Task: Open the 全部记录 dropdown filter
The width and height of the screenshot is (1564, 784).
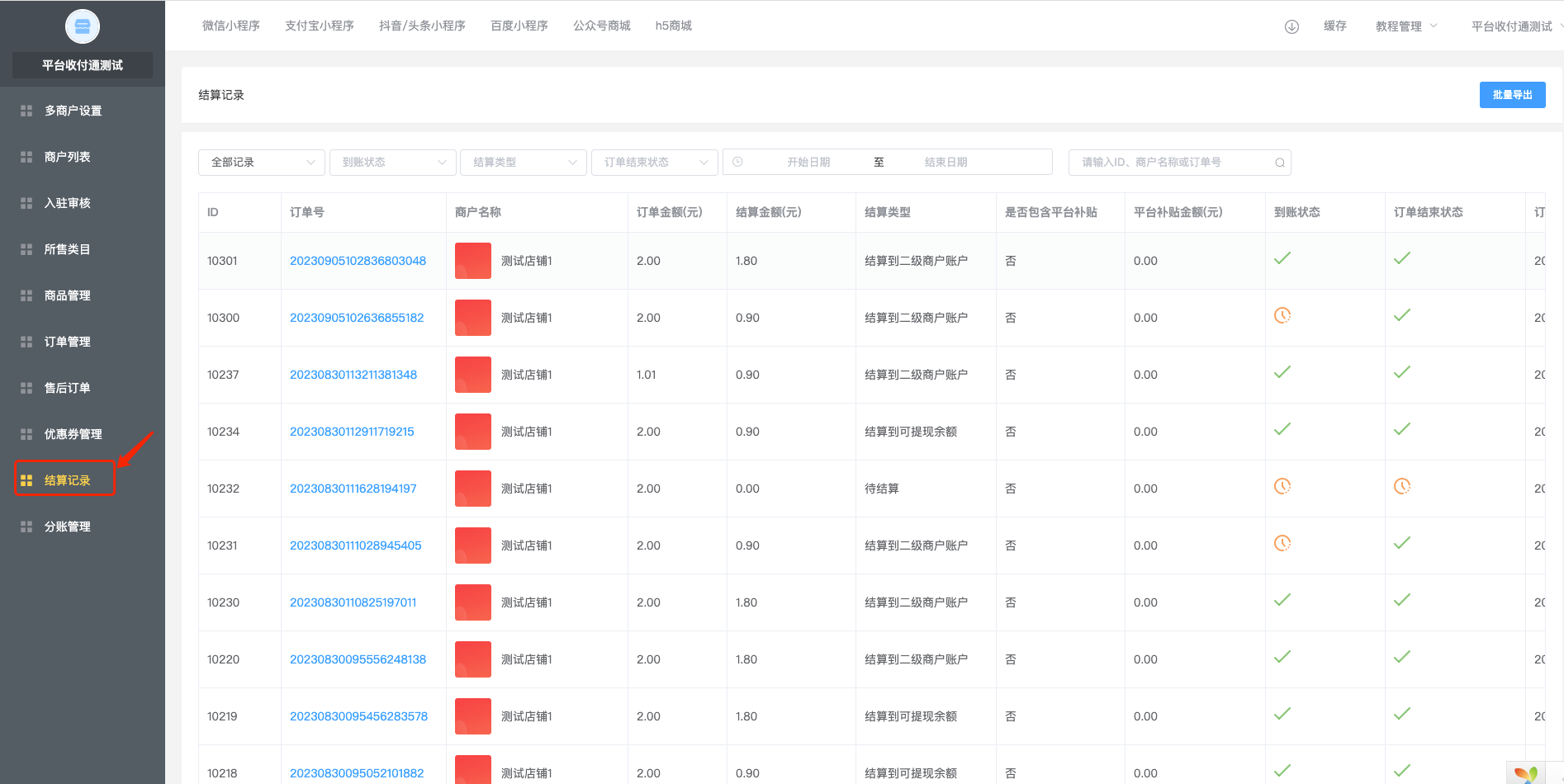Action: [261, 163]
